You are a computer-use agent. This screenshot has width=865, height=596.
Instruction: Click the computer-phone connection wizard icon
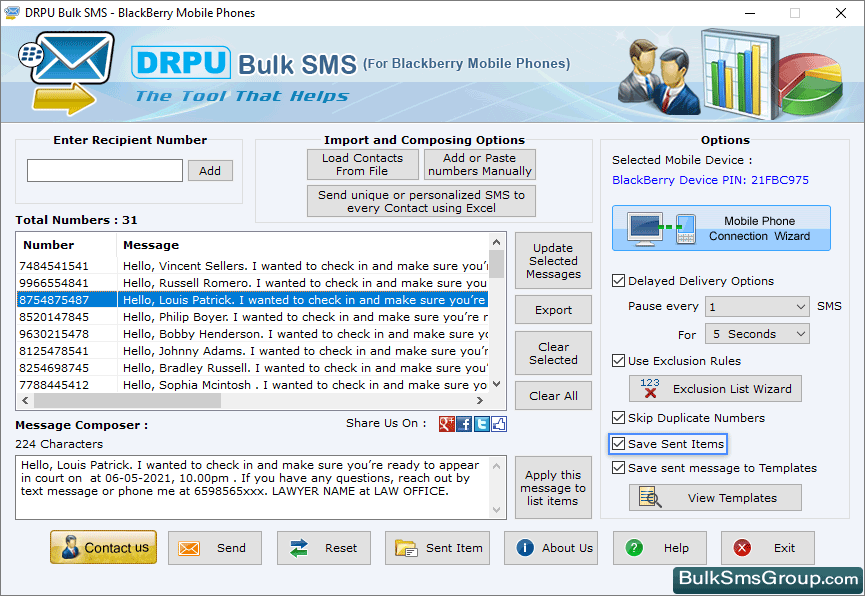(x=662, y=228)
